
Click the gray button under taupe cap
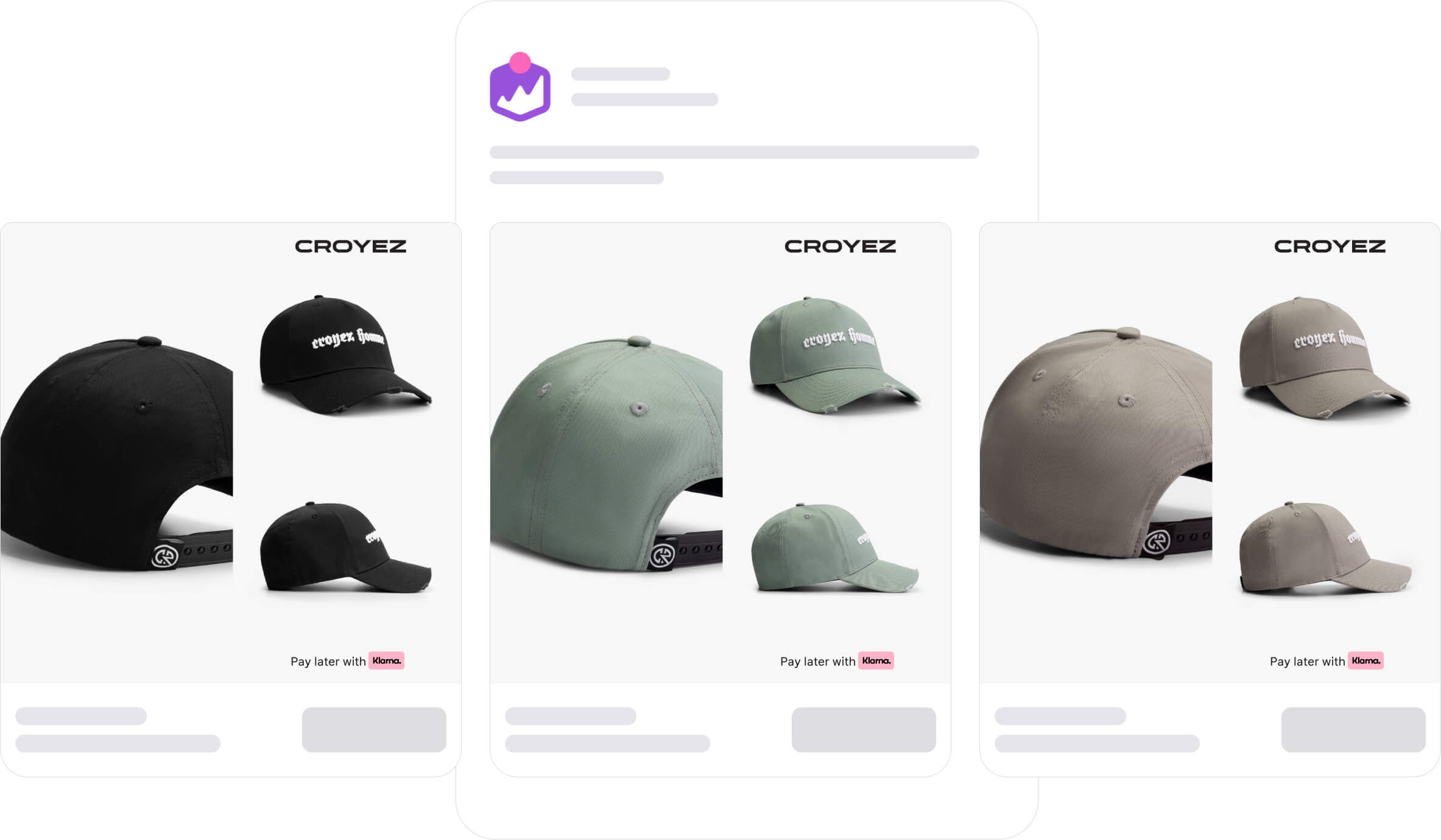point(1353,729)
